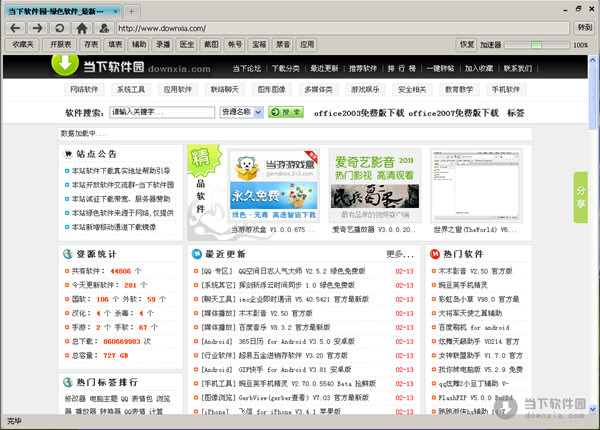Toggle the 禁音 mute toolbar button

(283, 45)
